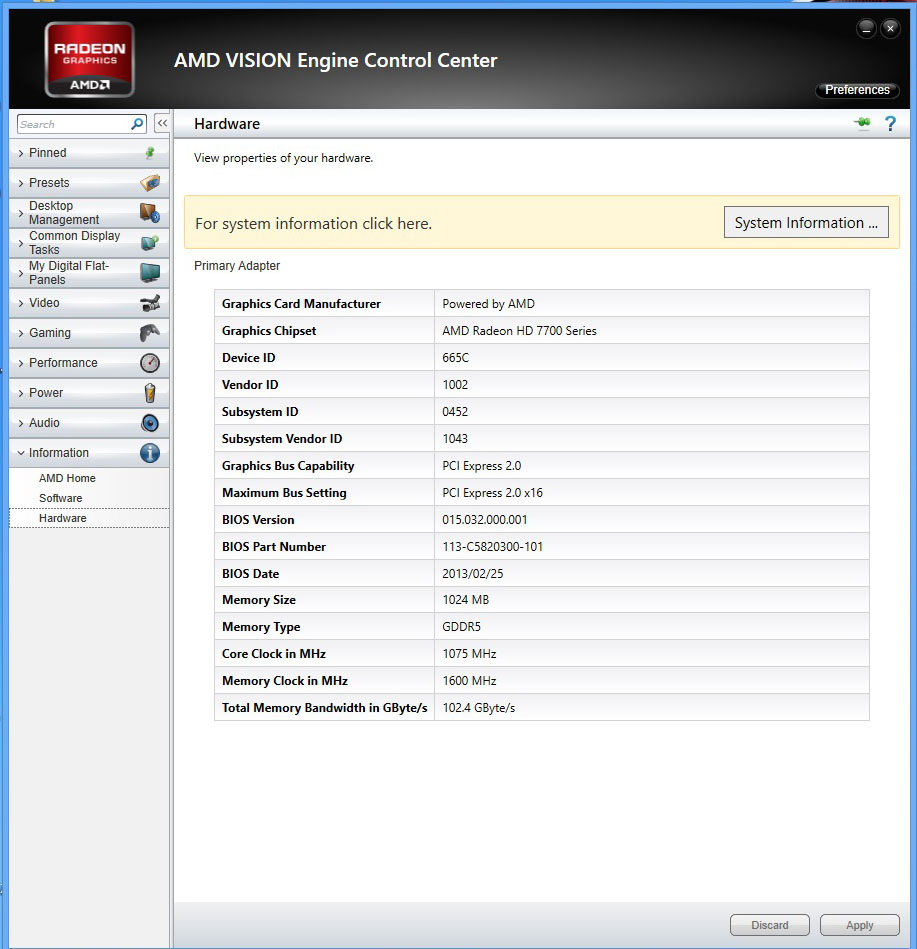Click Memory Clock value '1600 MHz'
The image size is (917, 949).
coord(469,681)
